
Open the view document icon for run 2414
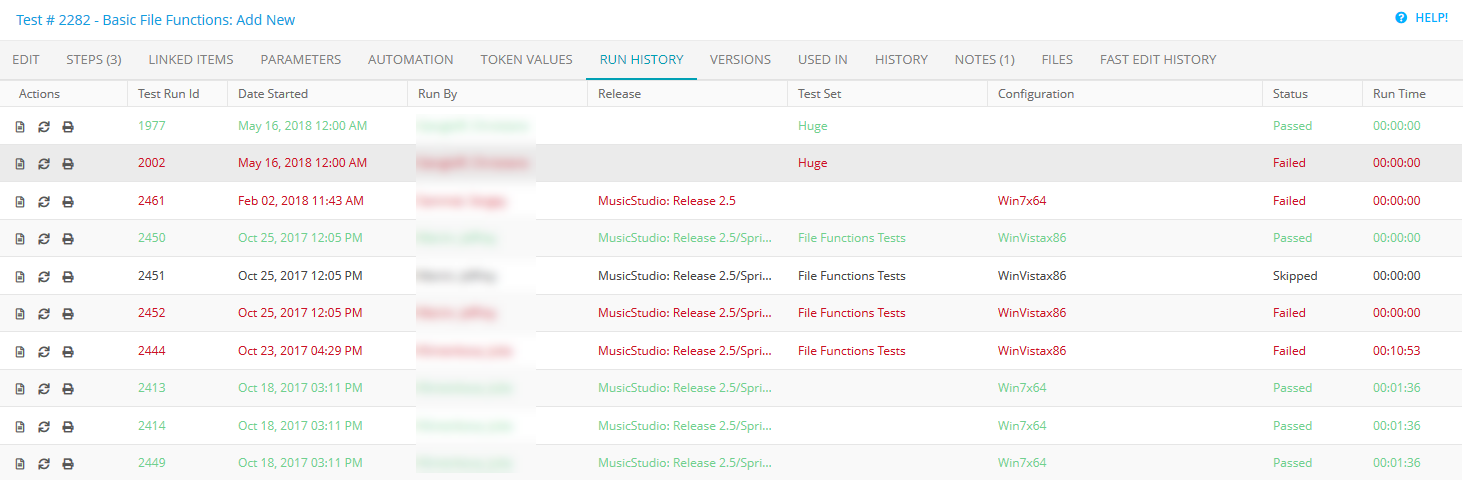[x=20, y=427]
